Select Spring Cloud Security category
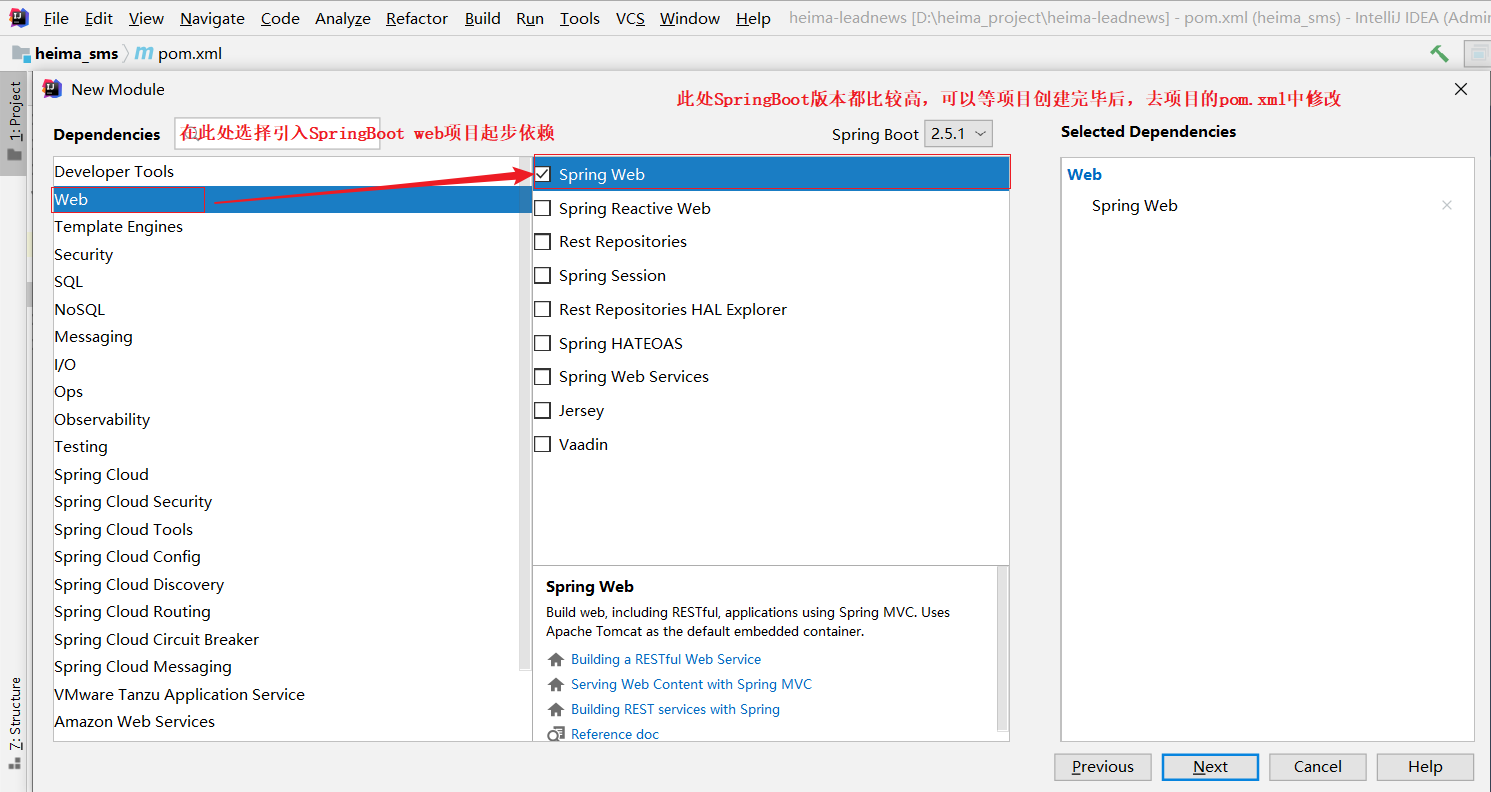The width and height of the screenshot is (1491, 792). [x=286, y=502]
